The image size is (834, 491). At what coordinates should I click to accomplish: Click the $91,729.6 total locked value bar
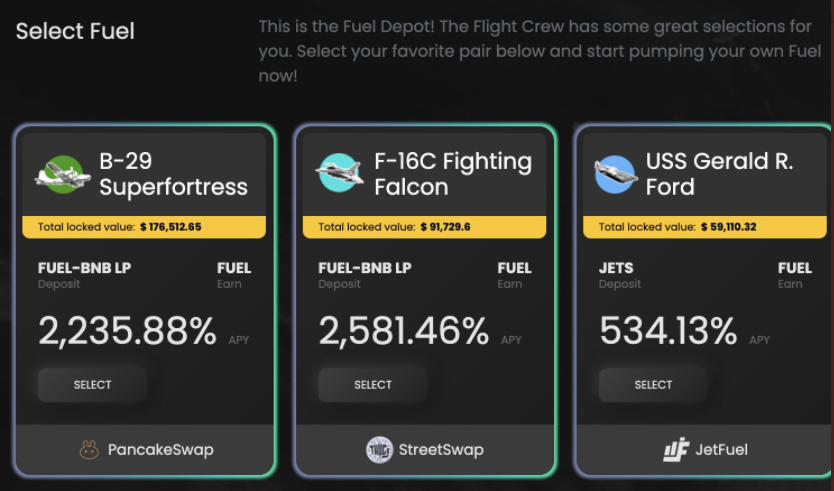point(424,227)
